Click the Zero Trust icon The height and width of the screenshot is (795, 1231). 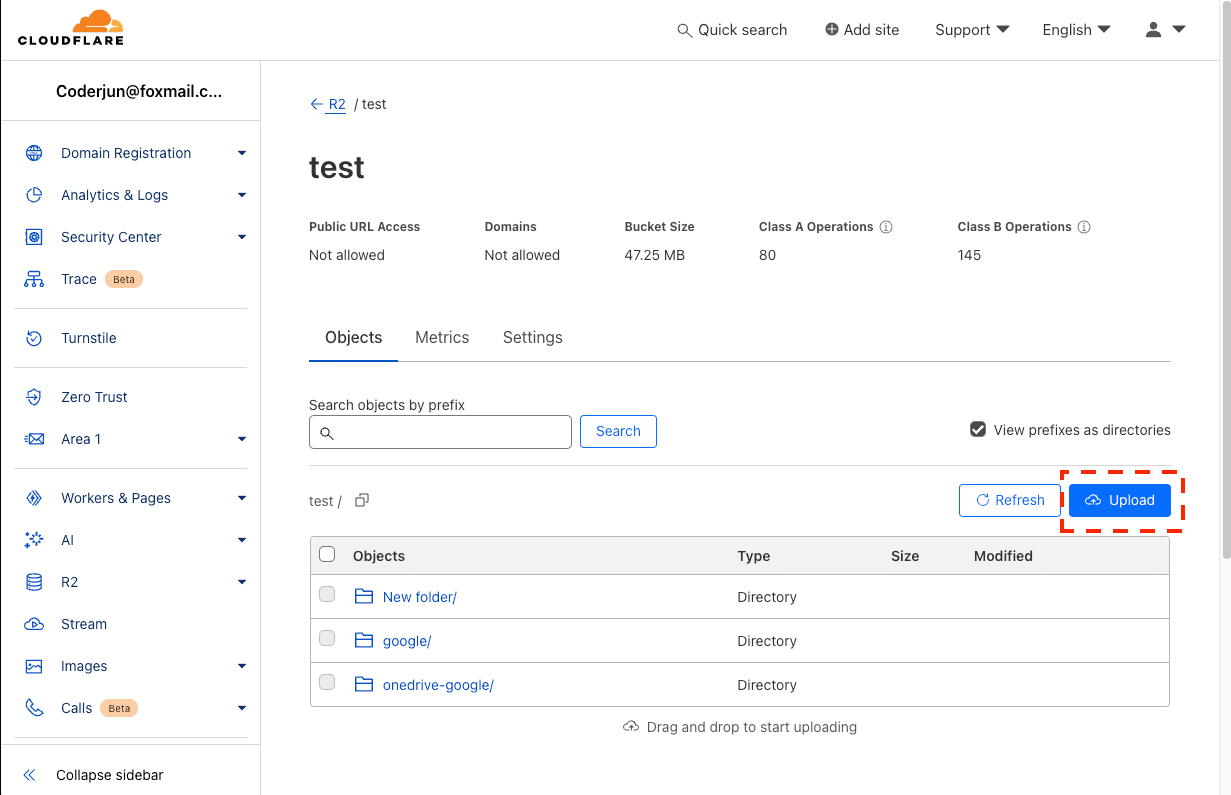(34, 397)
